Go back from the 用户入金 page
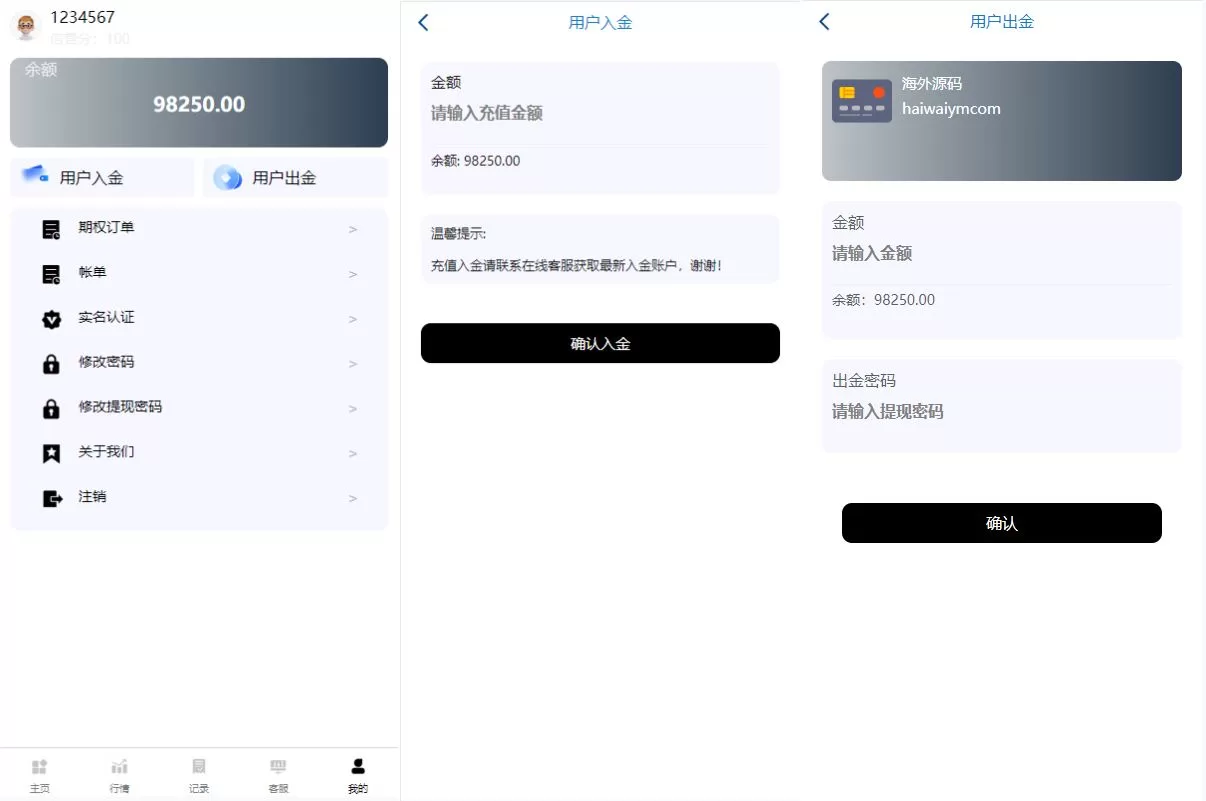Image resolution: width=1206 pixels, height=801 pixels. (x=424, y=22)
